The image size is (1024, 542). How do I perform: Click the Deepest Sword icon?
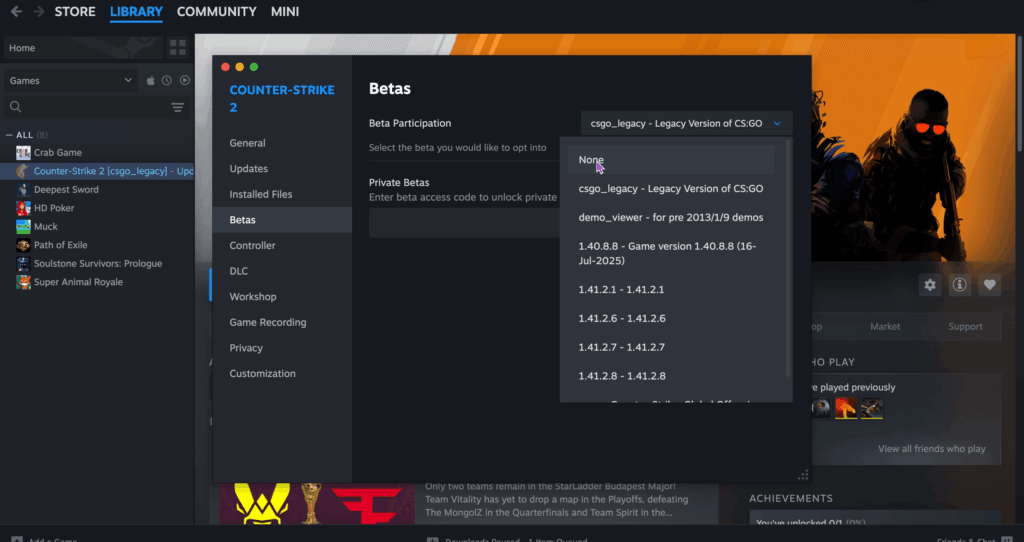pyautogui.click(x=24, y=189)
